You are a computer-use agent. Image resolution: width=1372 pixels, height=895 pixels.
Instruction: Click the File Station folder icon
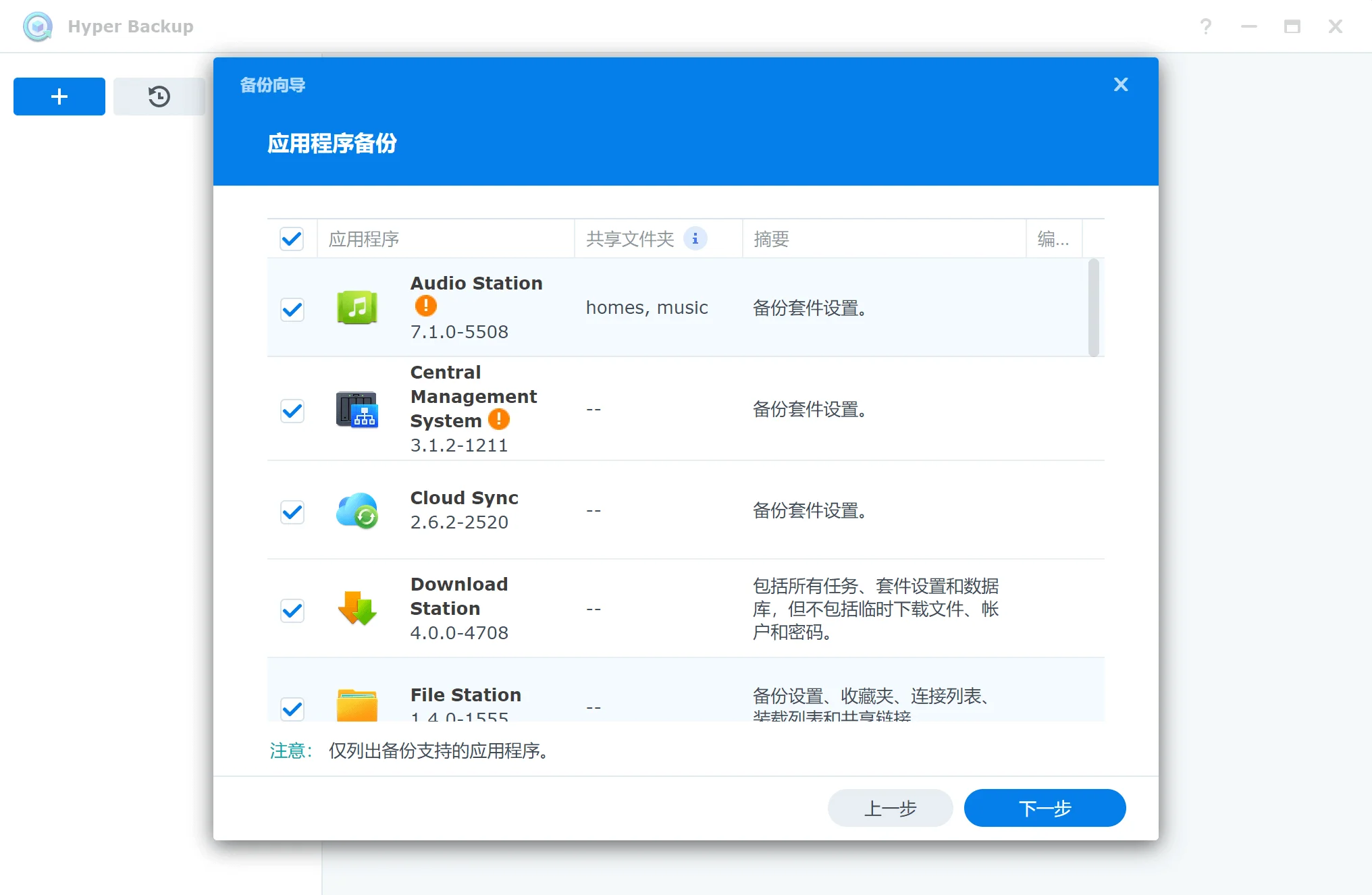pyautogui.click(x=357, y=705)
